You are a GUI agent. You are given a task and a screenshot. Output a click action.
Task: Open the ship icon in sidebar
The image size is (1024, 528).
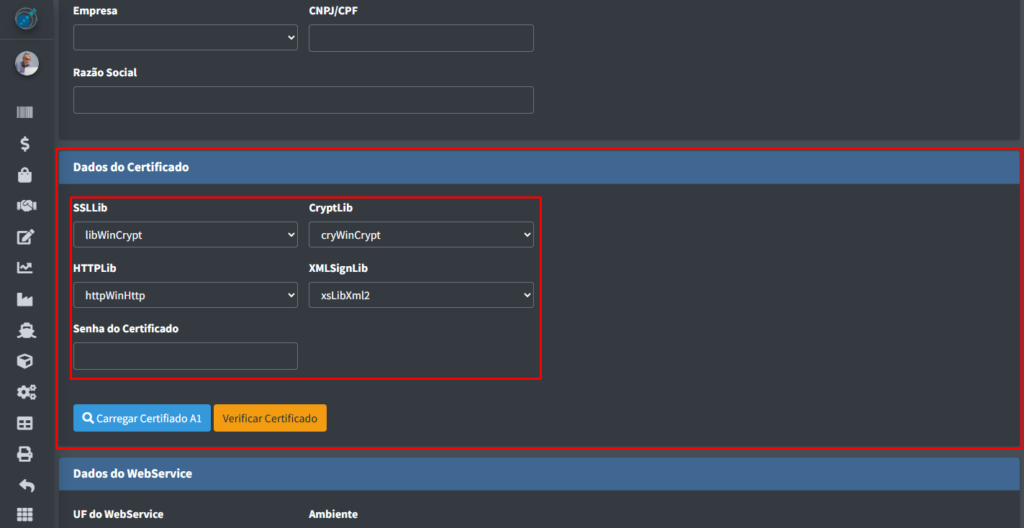pos(26,330)
